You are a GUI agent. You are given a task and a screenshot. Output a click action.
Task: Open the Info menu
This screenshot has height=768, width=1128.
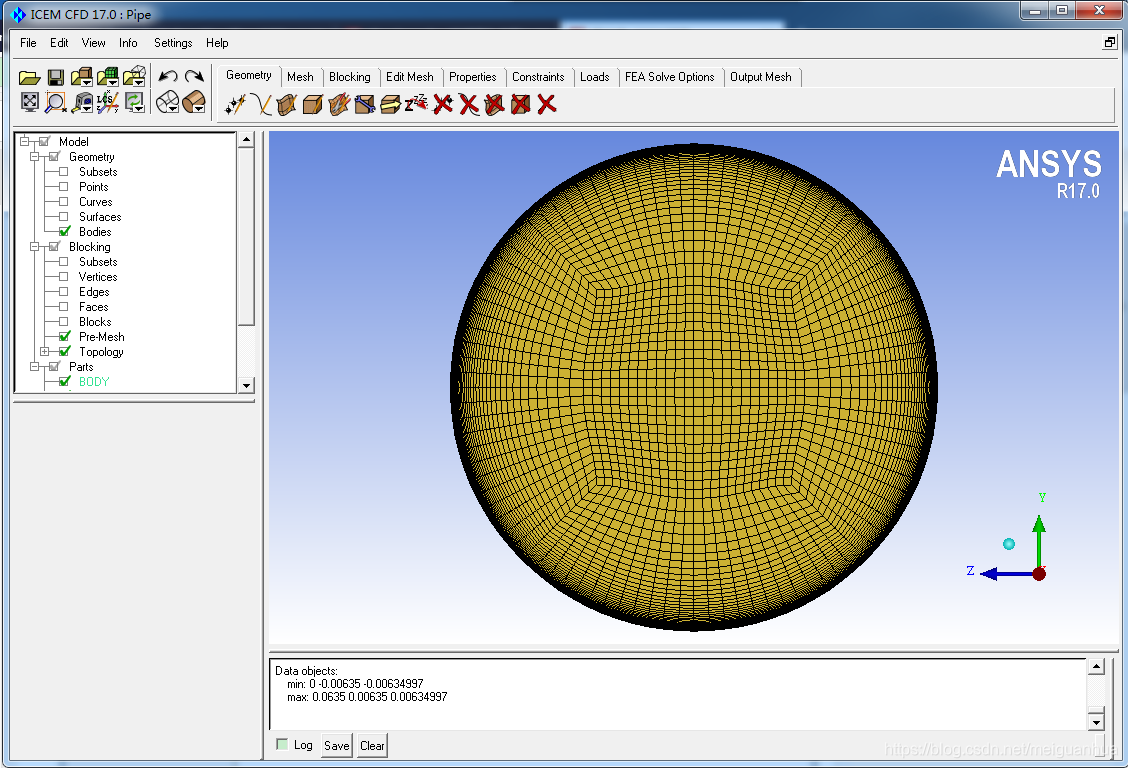point(128,43)
